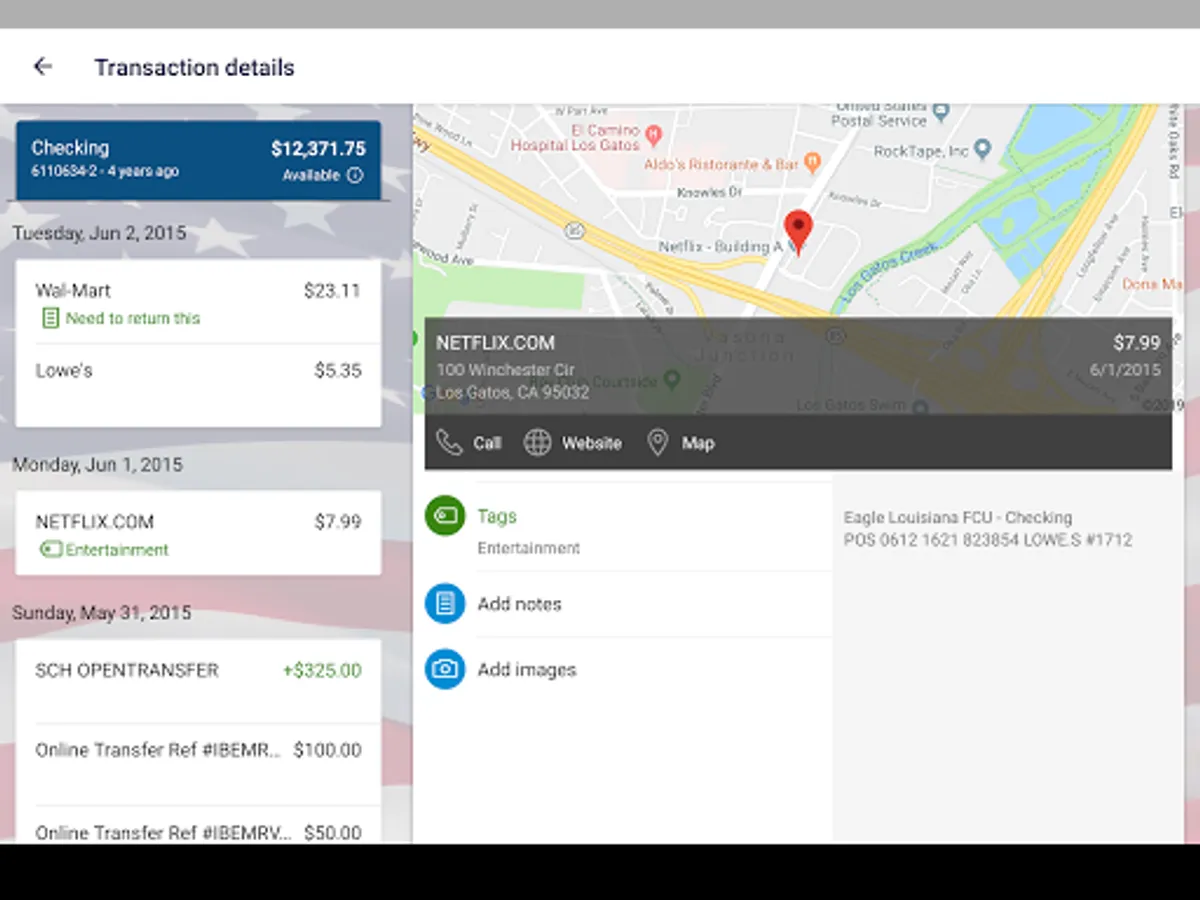1200x900 pixels.
Task: Click Add images text
Action: click(x=527, y=670)
